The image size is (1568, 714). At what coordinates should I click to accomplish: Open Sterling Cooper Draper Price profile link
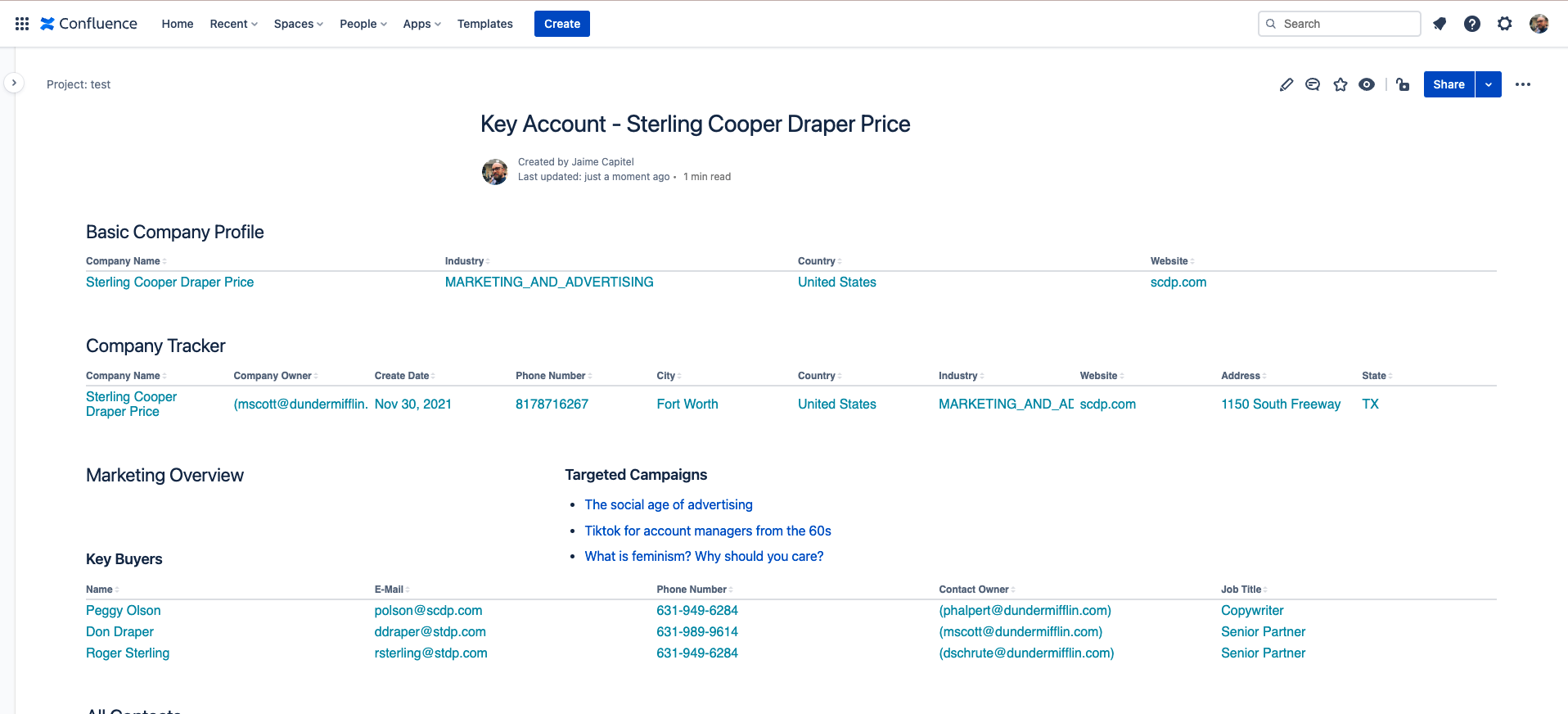point(169,282)
